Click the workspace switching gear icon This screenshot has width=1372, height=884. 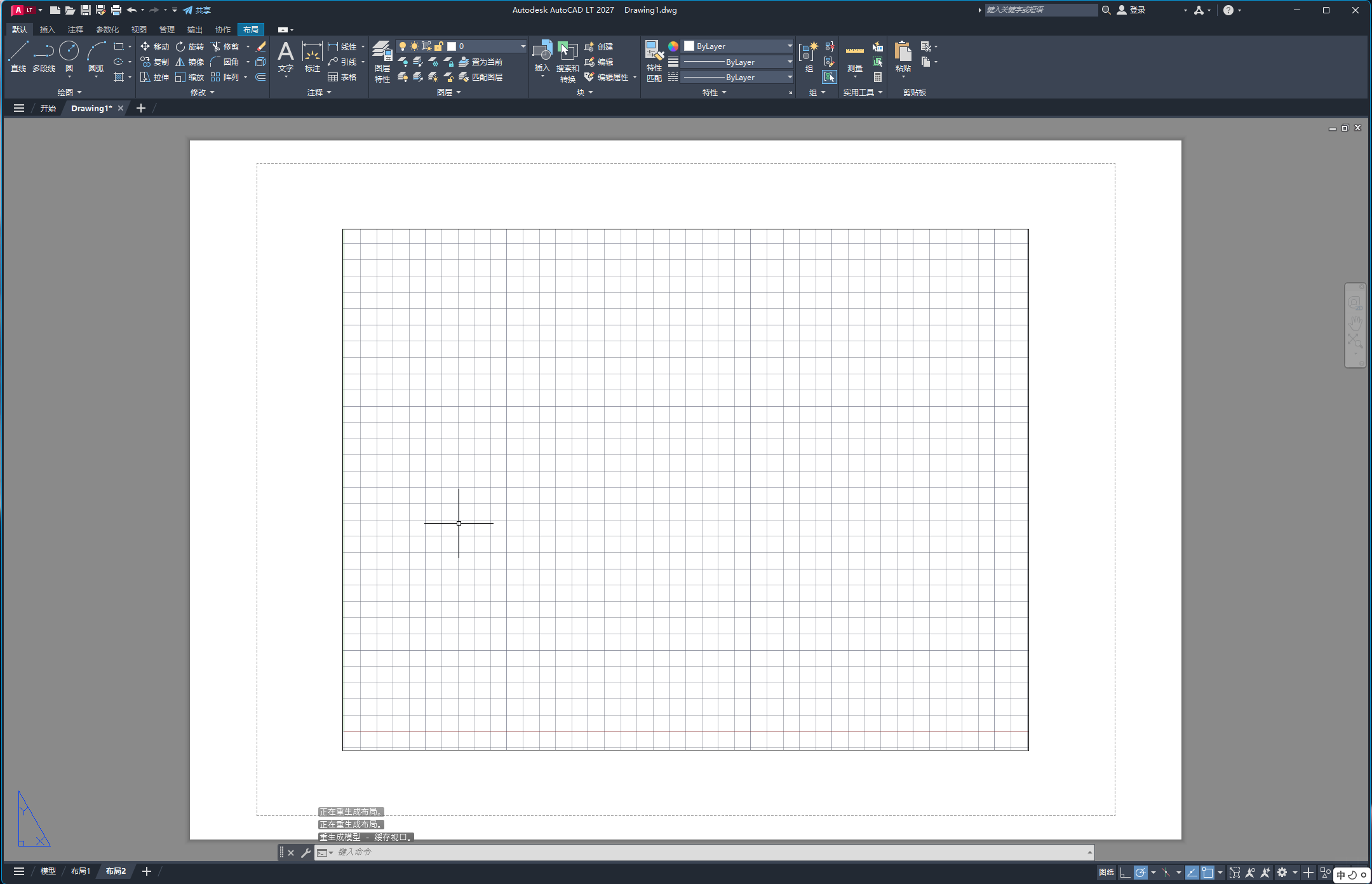[x=1282, y=873]
